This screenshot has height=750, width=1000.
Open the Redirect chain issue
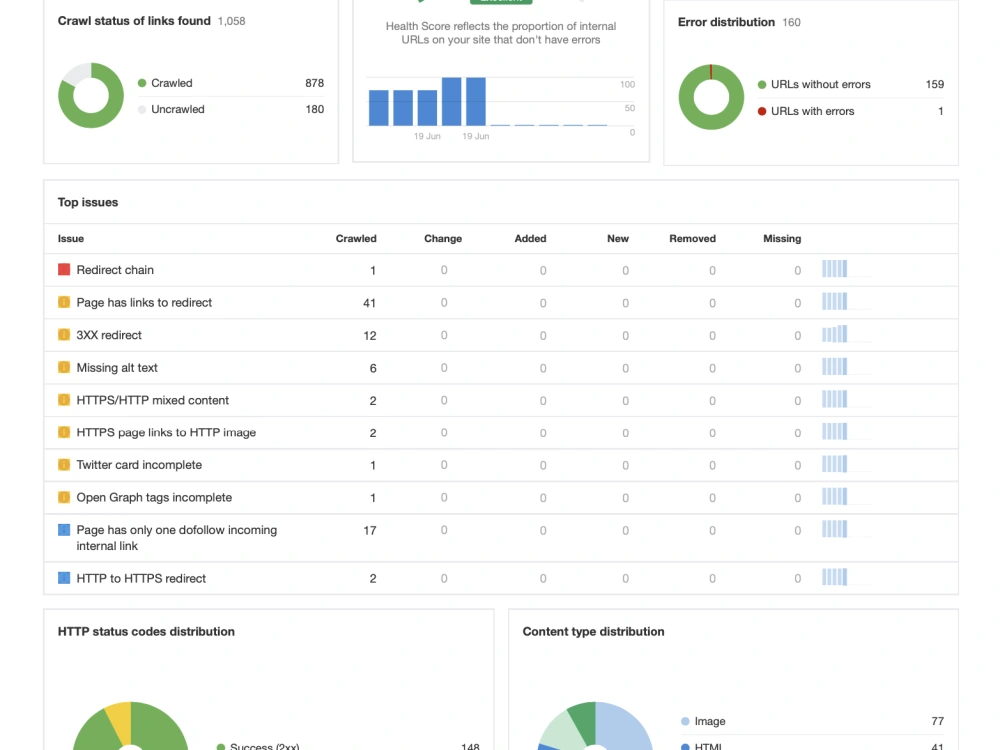115,270
